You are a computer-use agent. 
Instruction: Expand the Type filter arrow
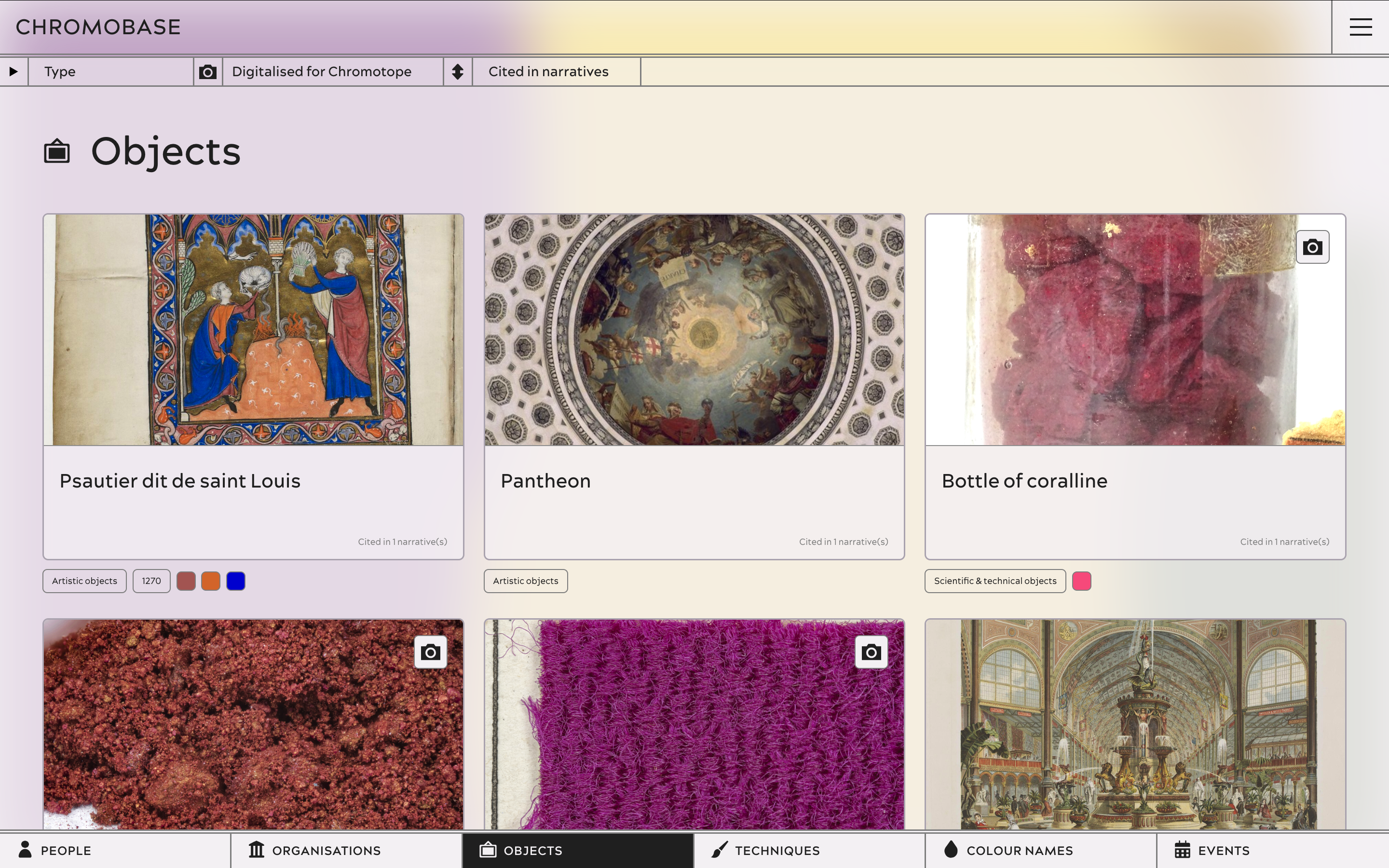click(x=13, y=71)
